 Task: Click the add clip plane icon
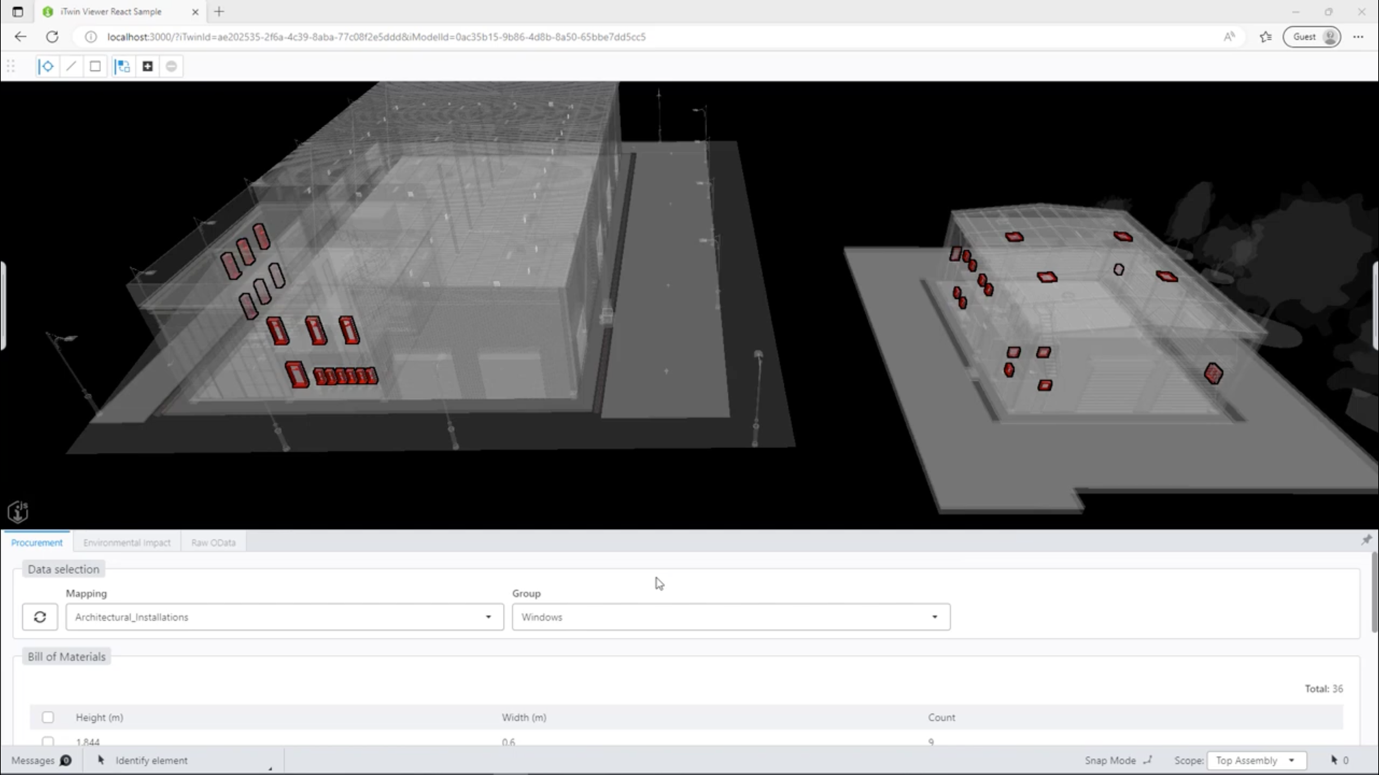coord(146,66)
